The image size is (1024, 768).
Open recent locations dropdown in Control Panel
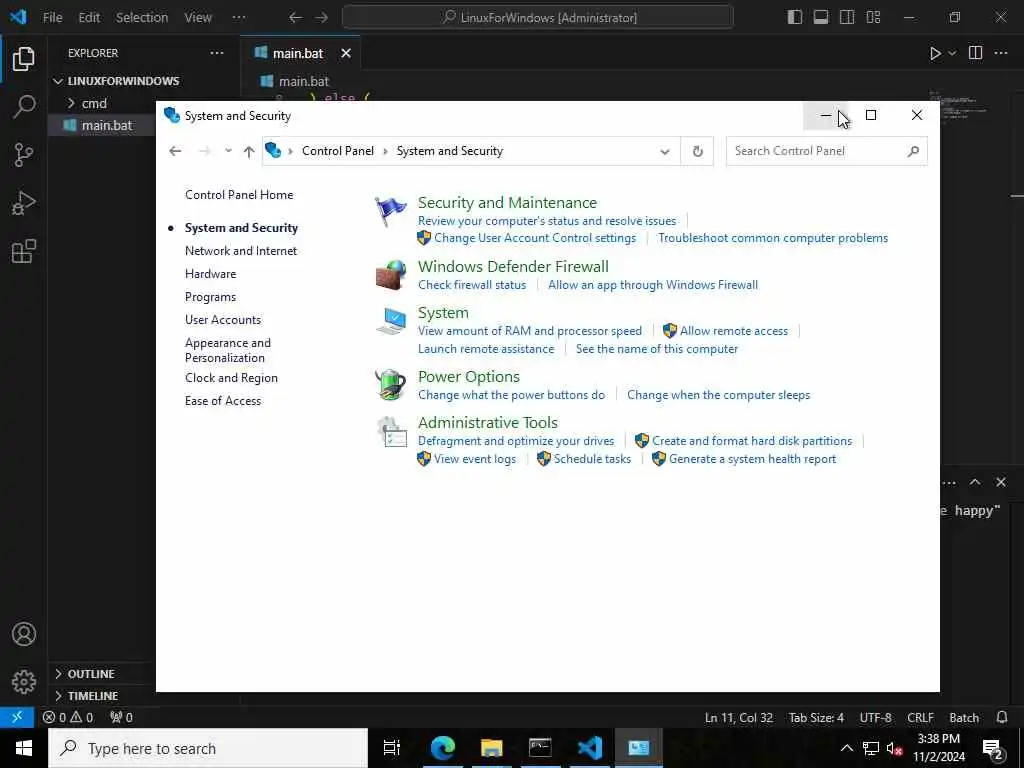click(228, 151)
